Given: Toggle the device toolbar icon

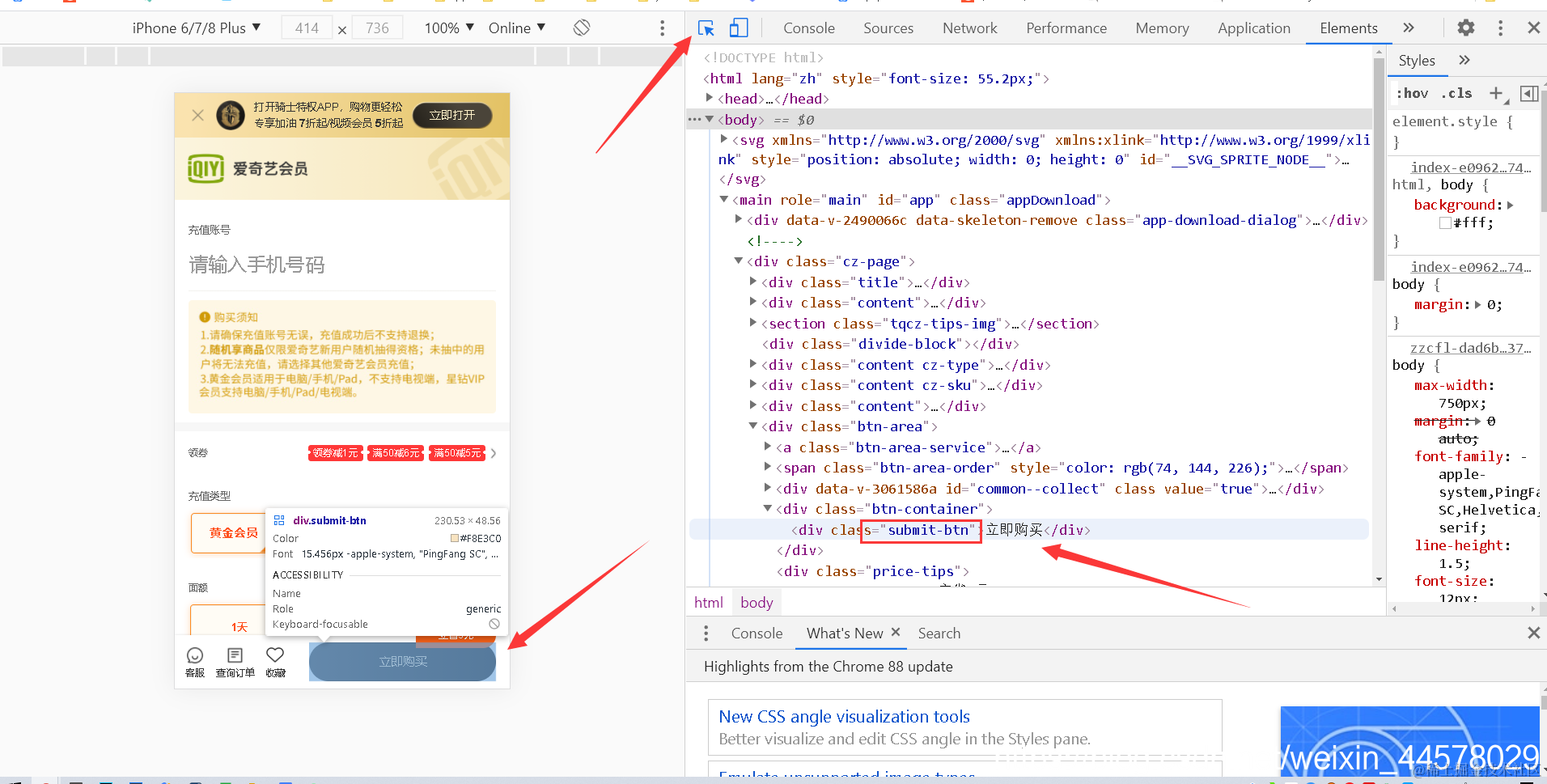Looking at the screenshot, I should click(x=739, y=28).
